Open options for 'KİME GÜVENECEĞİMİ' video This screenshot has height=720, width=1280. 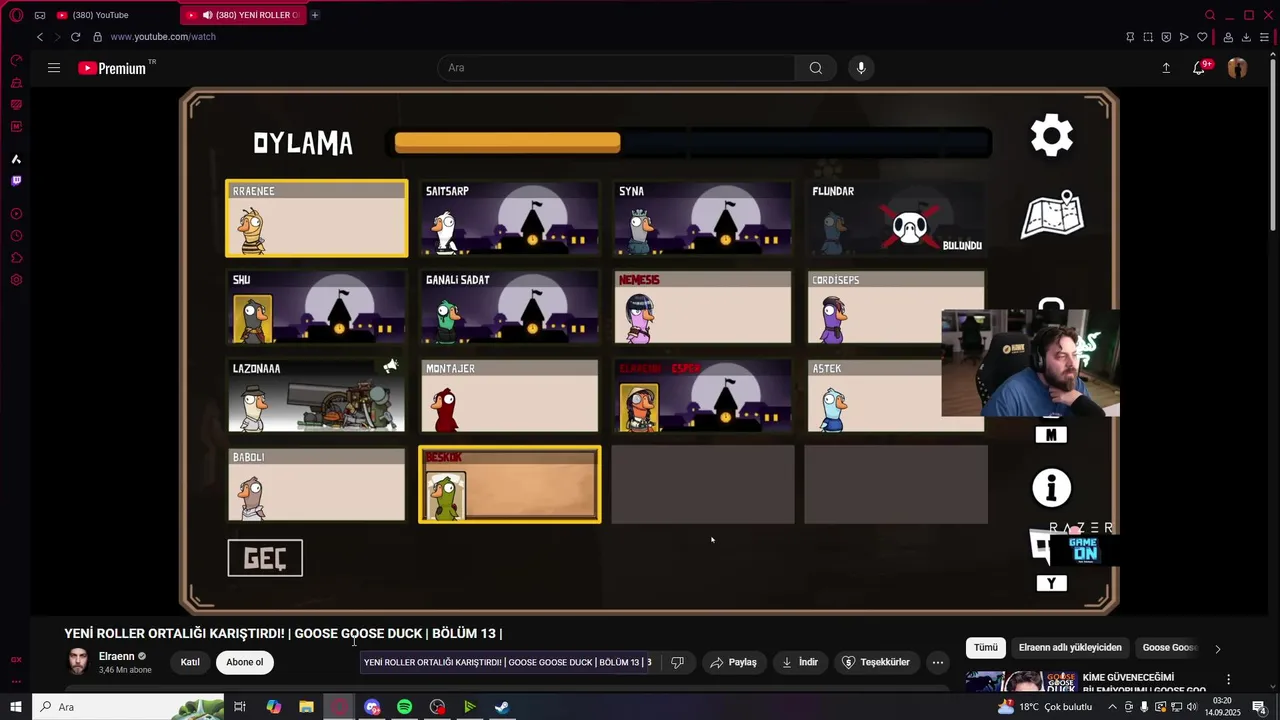1229,680
